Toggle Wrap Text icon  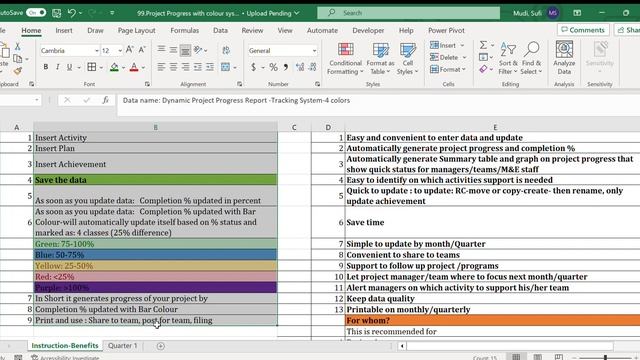[x=226, y=50]
